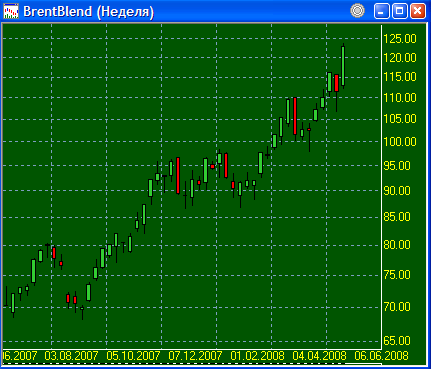Click the title text BrentBlend (Неделя)
Viewport: 431px width, 369px height.
point(89,12)
